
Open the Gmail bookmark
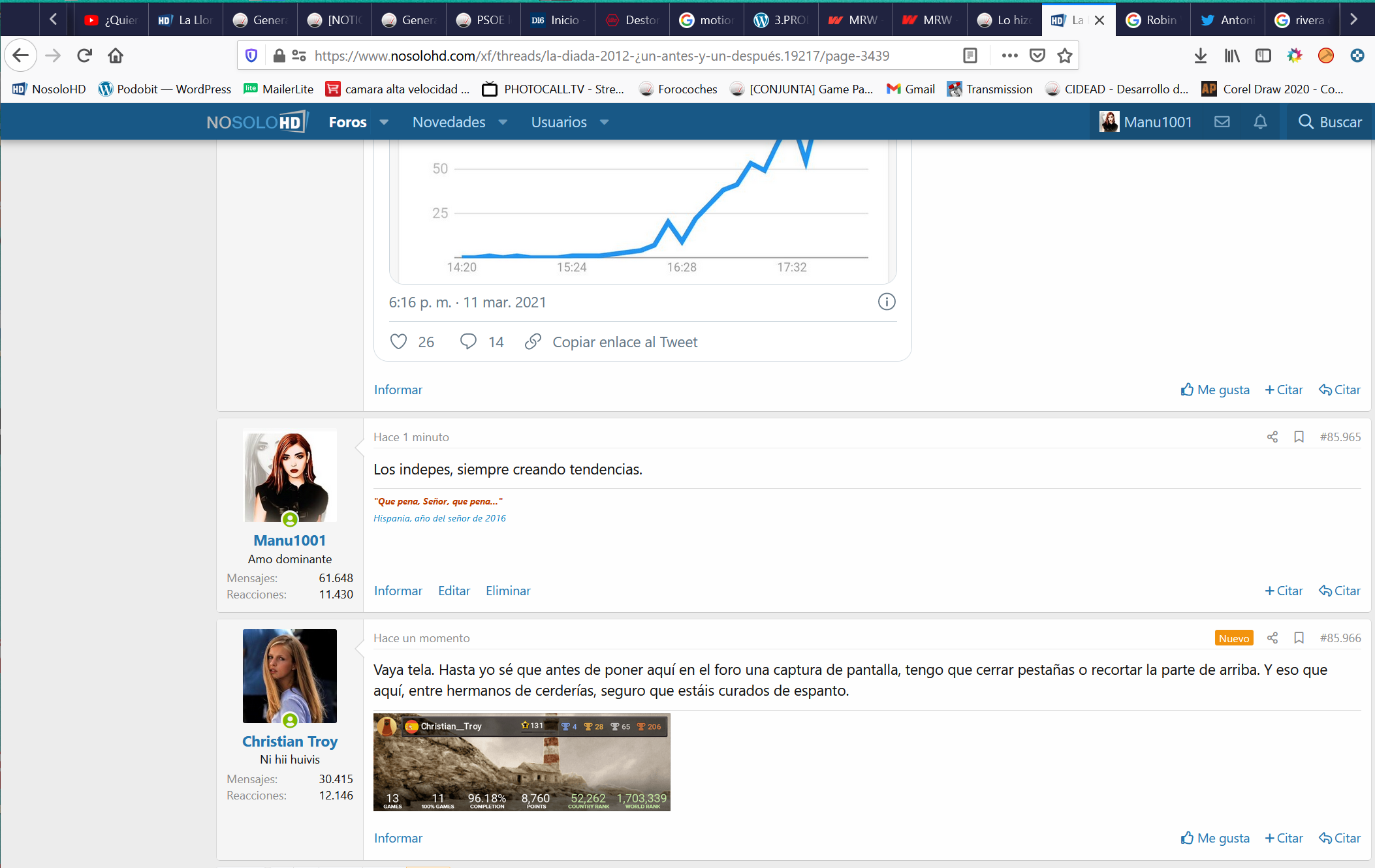pos(911,89)
